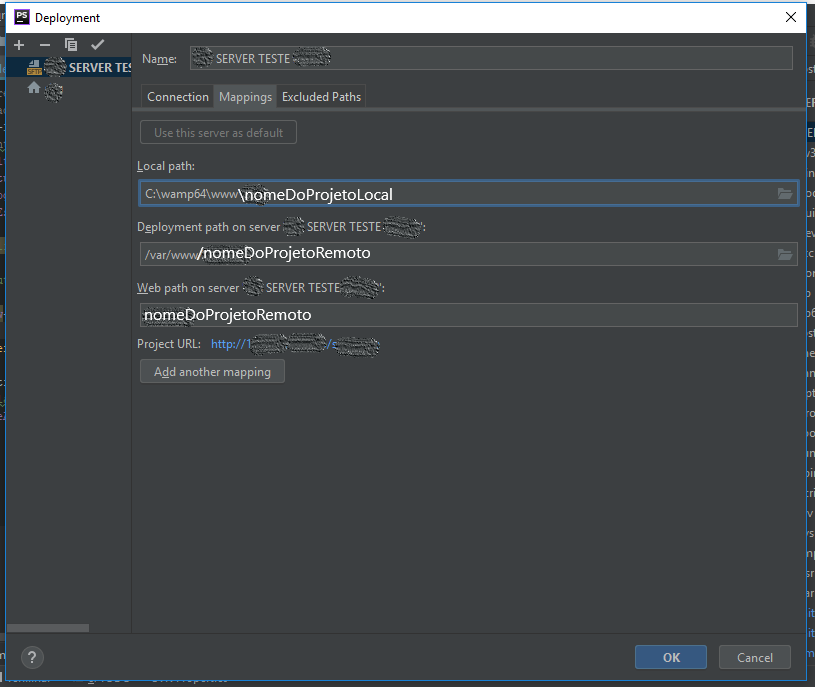Screen dimensions: 815x687
Task: Add a new deployment server
Action: click(18, 44)
